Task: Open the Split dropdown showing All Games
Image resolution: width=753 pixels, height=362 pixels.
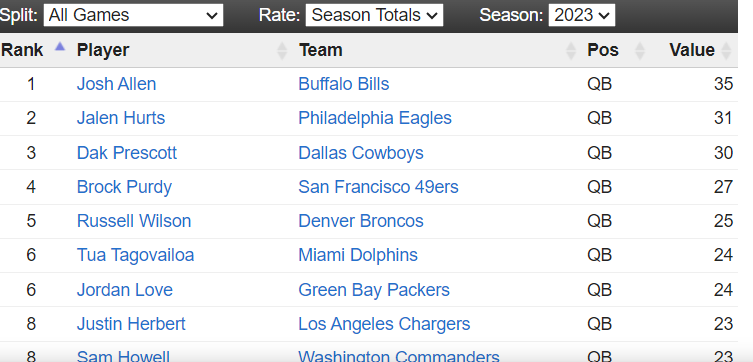Action: (x=134, y=15)
